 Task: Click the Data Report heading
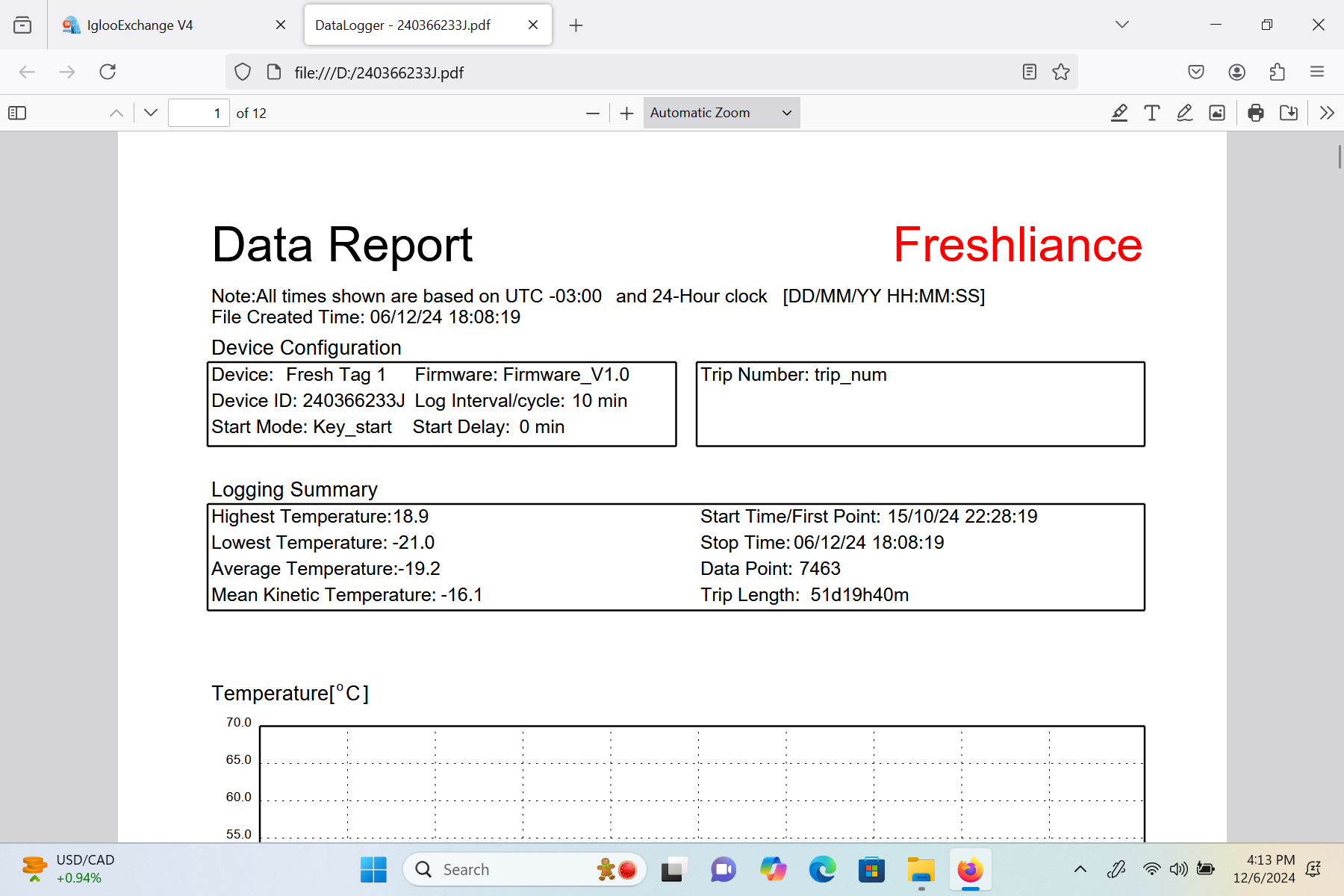tap(342, 245)
